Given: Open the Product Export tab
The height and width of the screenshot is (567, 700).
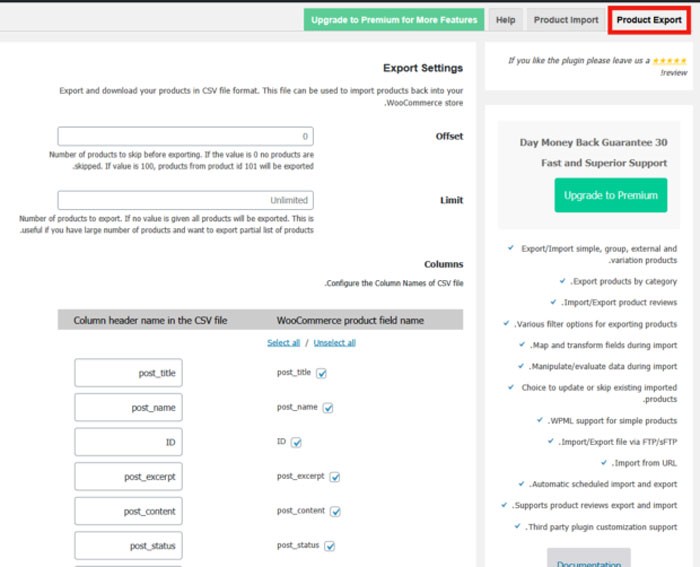Looking at the screenshot, I should click(x=649, y=20).
